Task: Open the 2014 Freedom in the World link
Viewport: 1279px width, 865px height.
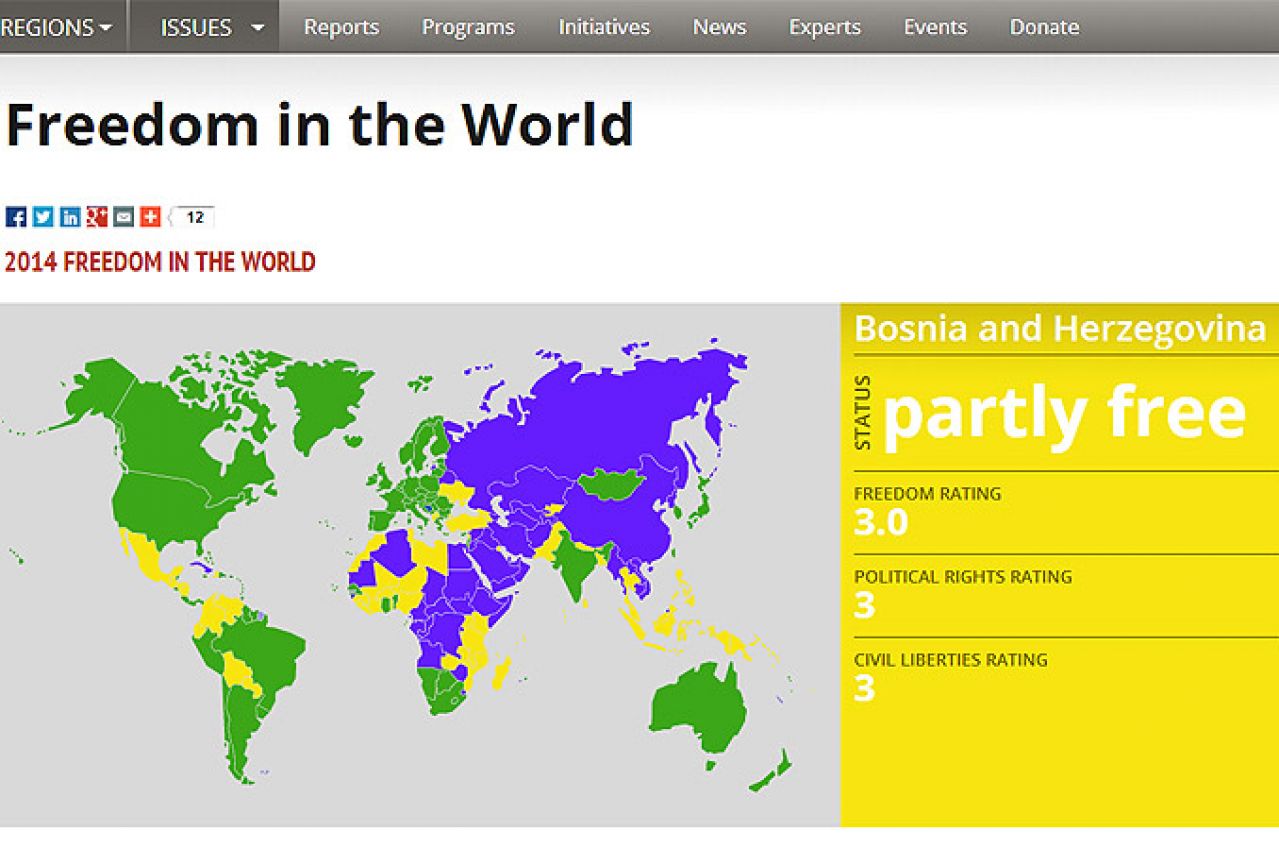Action: 160,262
